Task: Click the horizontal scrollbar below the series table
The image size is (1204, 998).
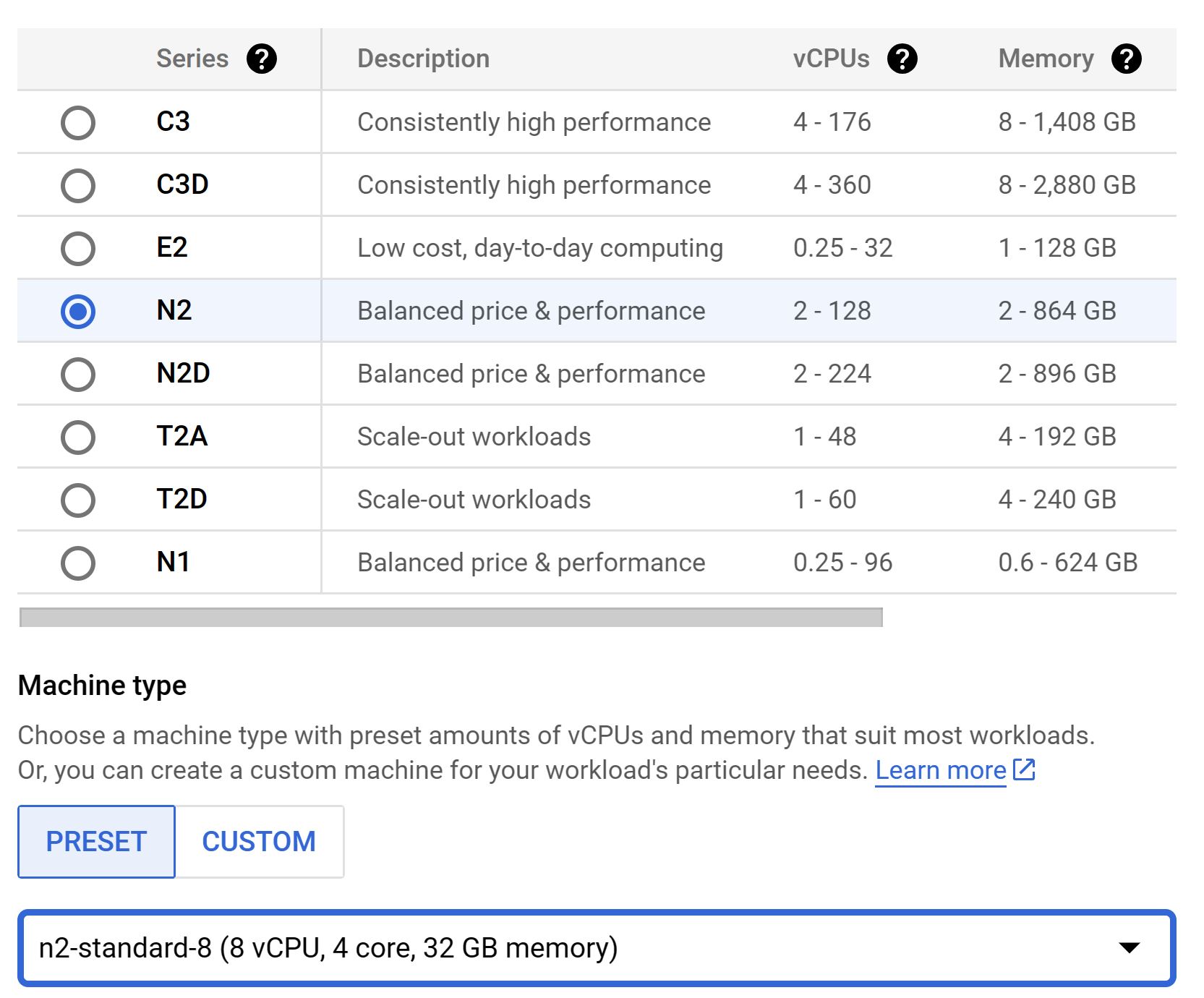Action: (451, 618)
